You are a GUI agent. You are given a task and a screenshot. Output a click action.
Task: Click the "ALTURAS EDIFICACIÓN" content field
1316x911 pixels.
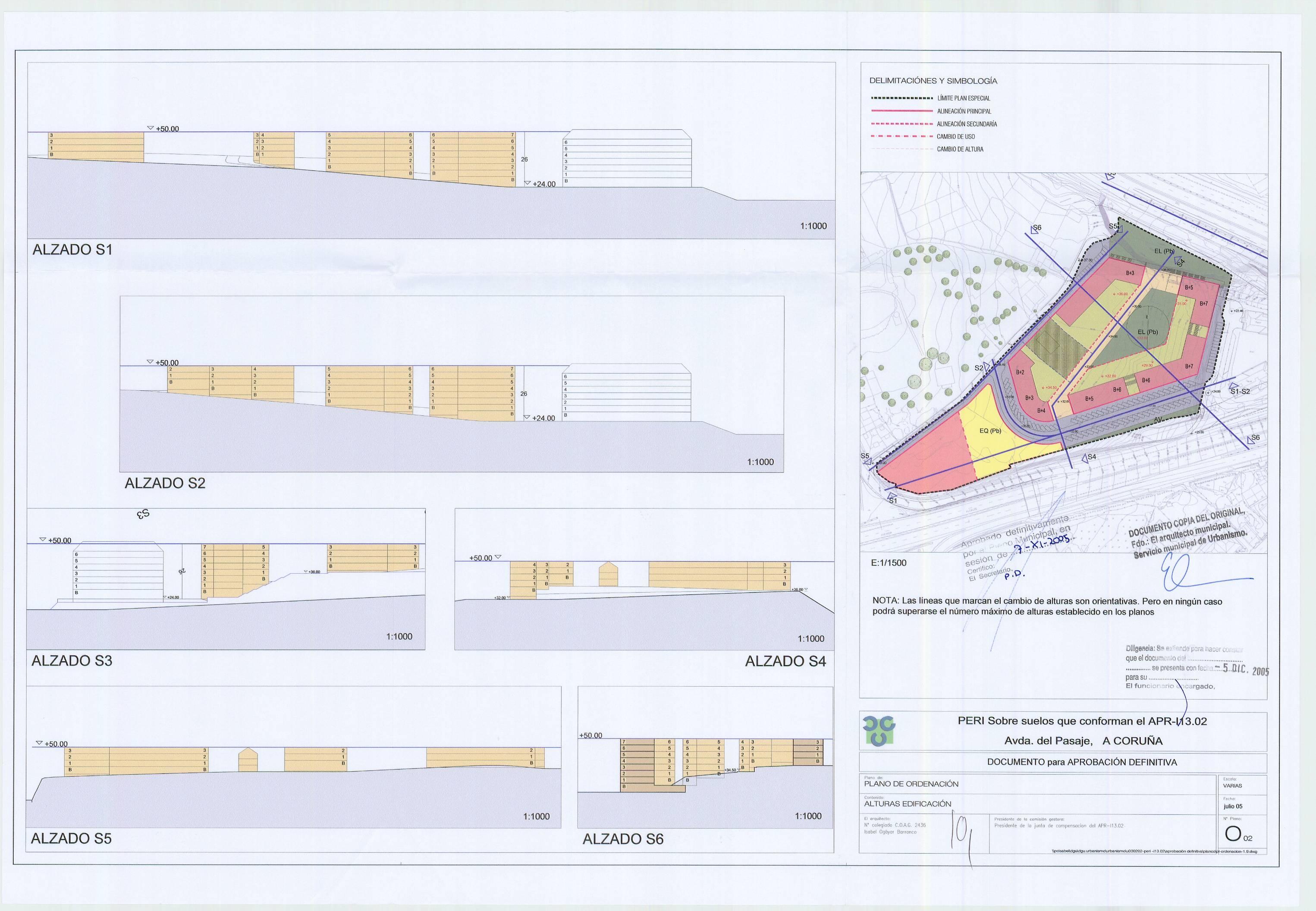[908, 804]
